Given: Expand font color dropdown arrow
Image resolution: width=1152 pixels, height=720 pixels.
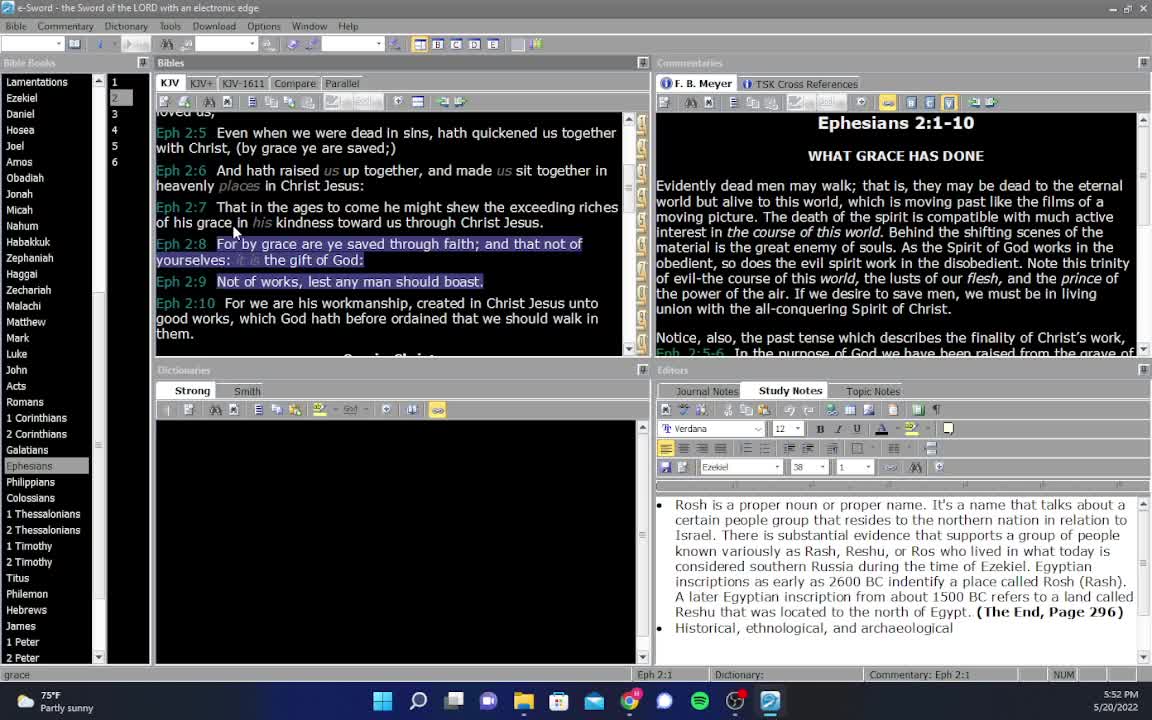Looking at the screenshot, I should click(x=896, y=429).
